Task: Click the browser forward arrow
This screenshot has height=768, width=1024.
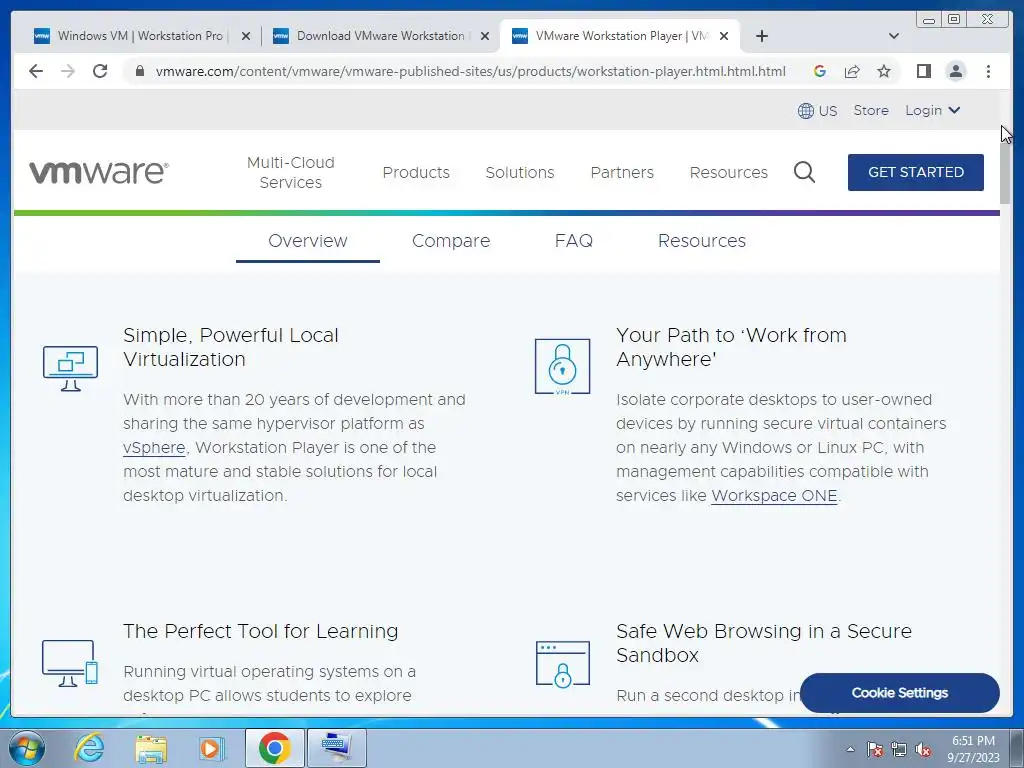Action: click(x=68, y=71)
